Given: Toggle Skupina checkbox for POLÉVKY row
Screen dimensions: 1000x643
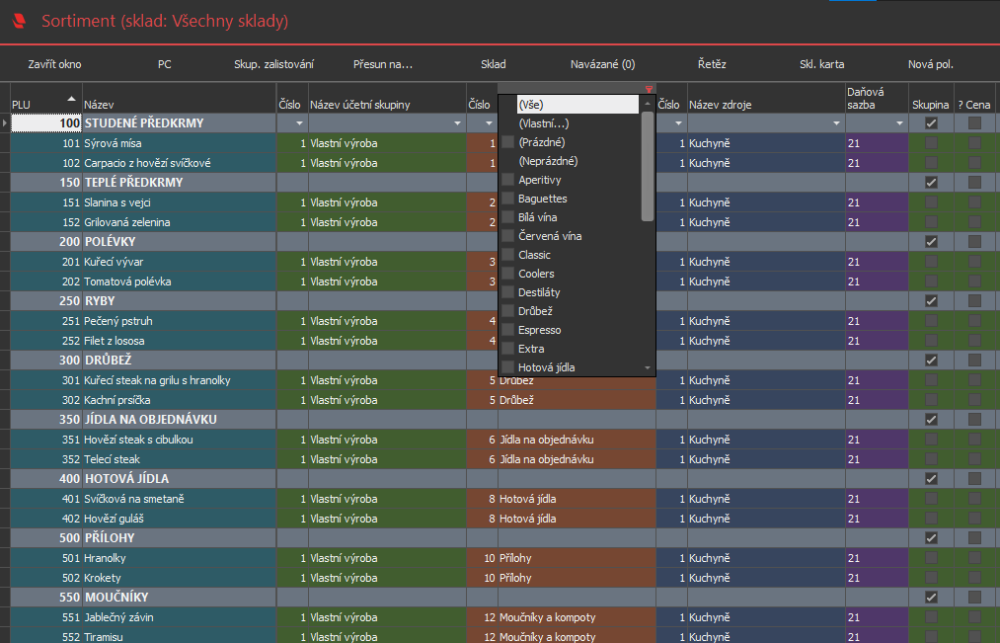Looking at the screenshot, I should click(931, 242).
